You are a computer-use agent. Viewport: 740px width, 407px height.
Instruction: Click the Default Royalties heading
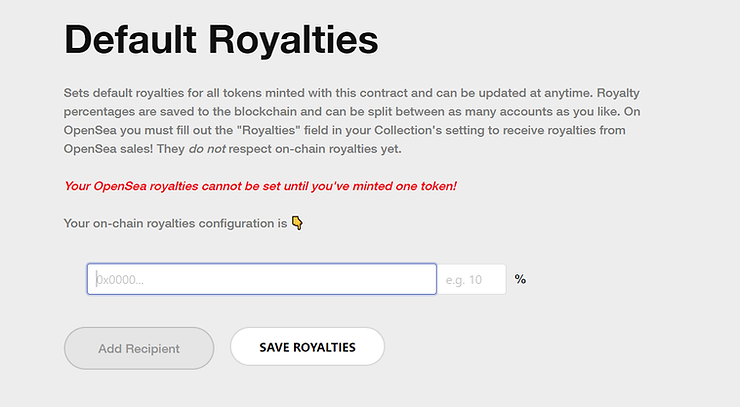[221, 40]
